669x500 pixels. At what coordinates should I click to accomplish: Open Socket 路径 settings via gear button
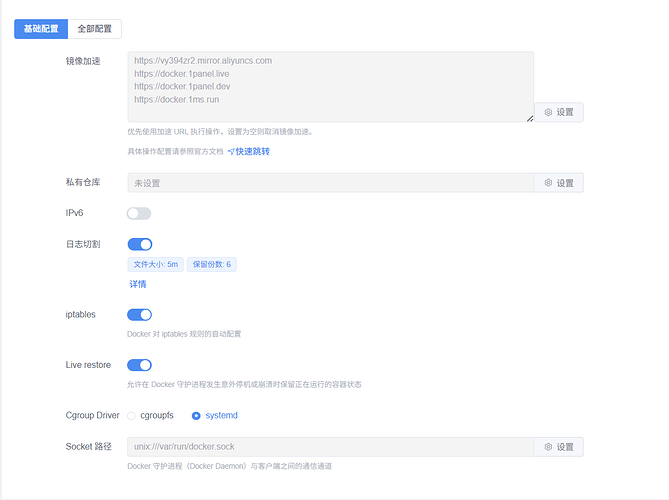(x=558, y=447)
